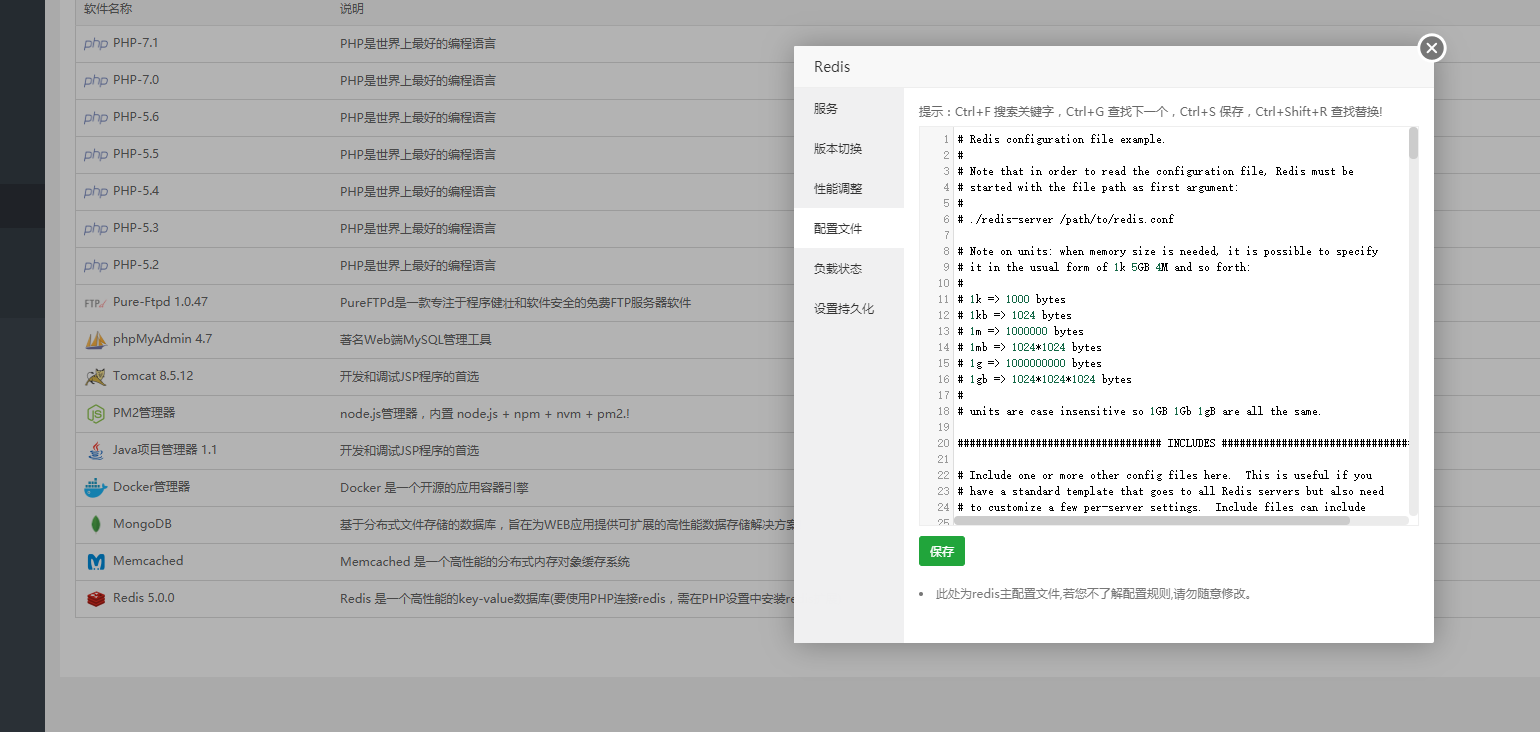This screenshot has height=732, width=1540.
Task: Click the PHP-5.4 software name
Action: tap(136, 191)
